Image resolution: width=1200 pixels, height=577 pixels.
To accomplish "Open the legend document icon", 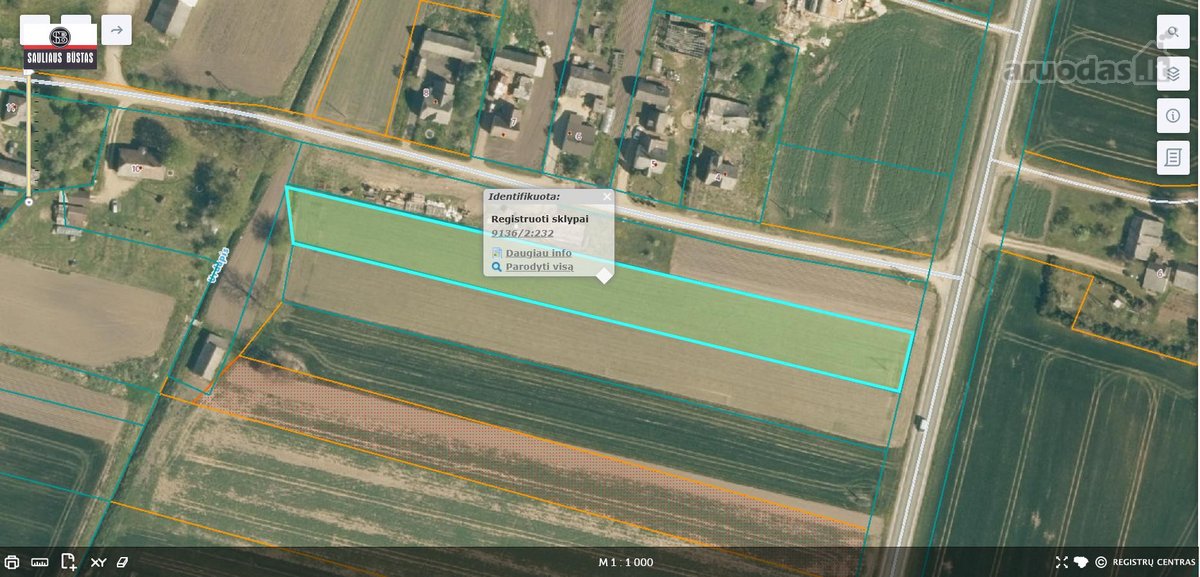I will pyautogui.click(x=1172, y=158).
